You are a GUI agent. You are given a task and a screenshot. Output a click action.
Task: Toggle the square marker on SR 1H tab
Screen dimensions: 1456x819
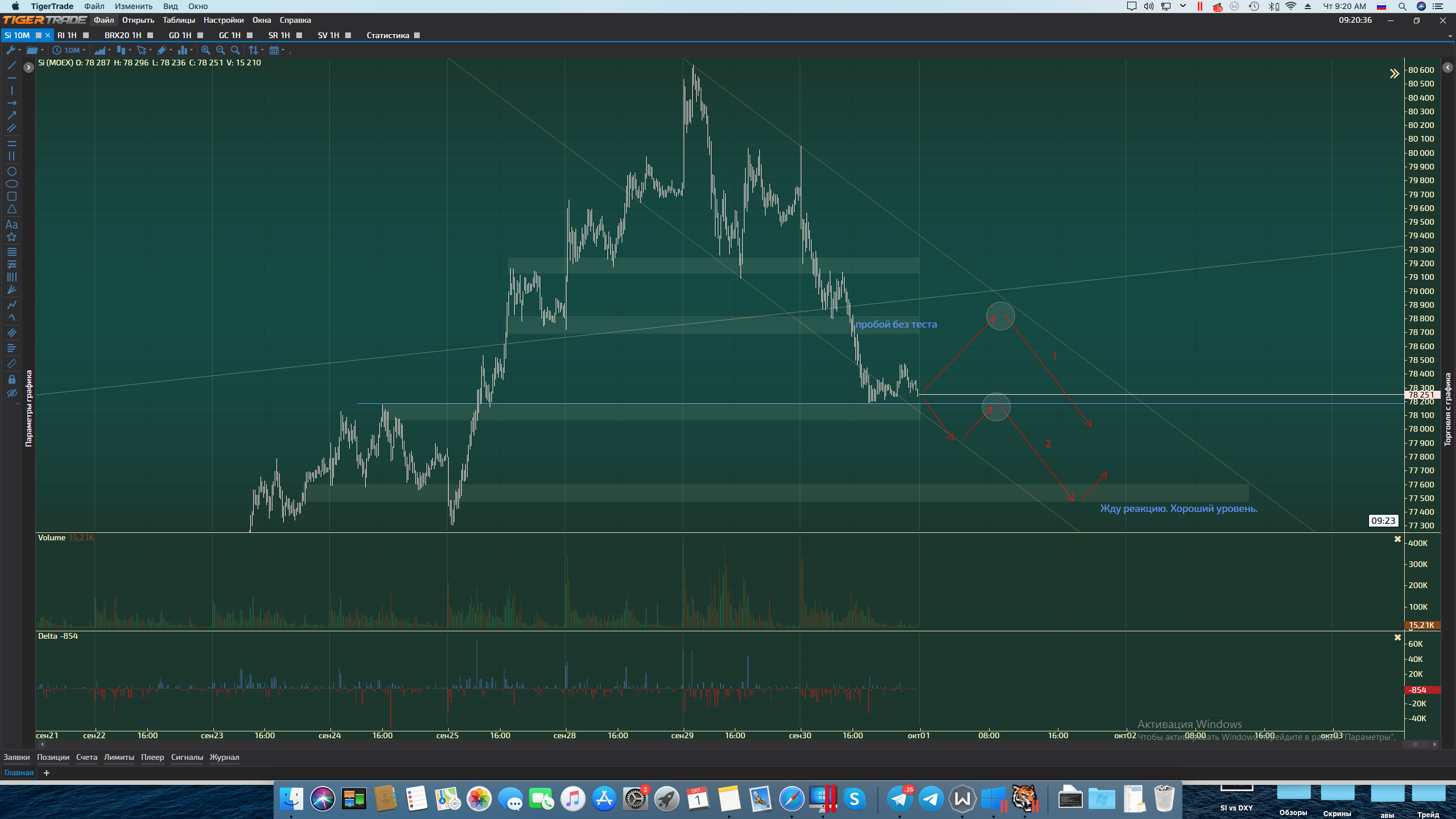[299, 35]
